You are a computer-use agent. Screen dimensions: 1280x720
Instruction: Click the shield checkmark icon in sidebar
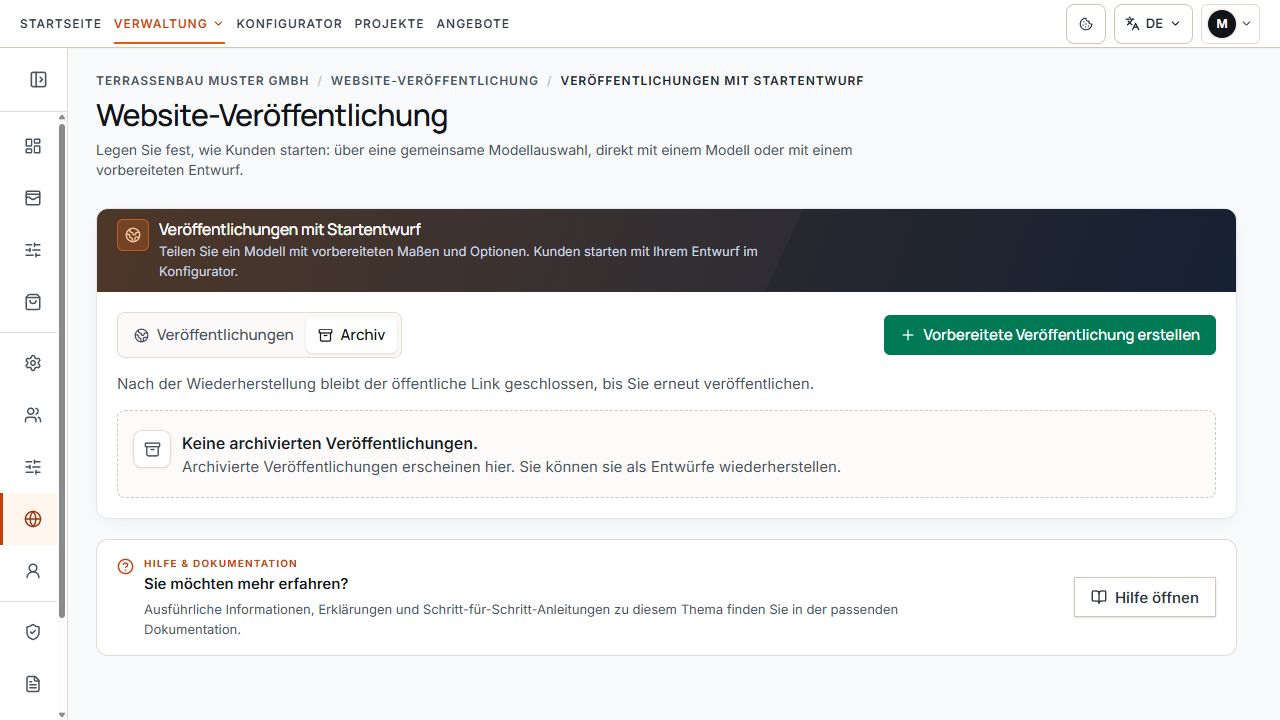(x=33, y=632)
